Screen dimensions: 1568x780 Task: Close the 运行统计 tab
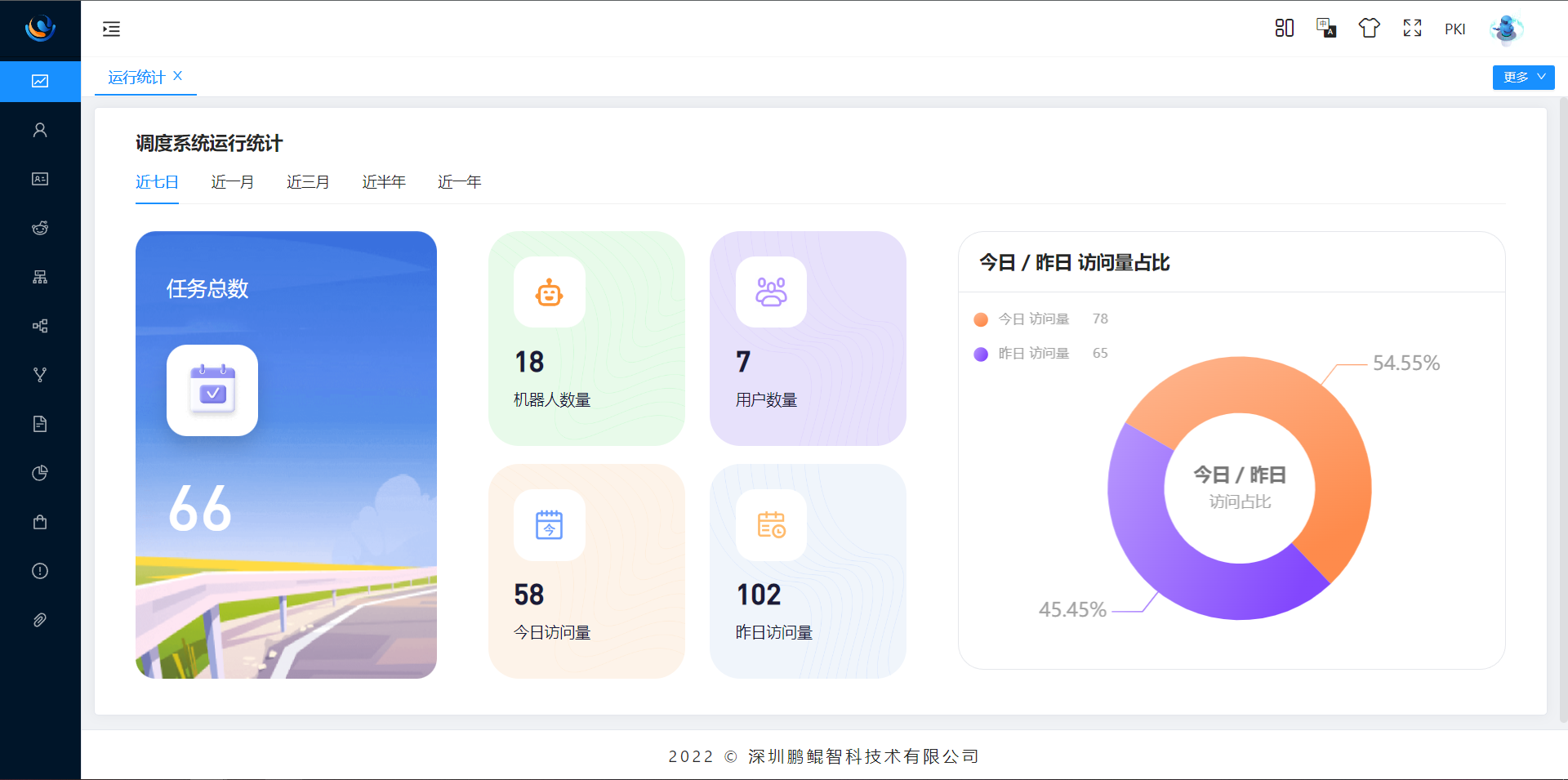178,76
